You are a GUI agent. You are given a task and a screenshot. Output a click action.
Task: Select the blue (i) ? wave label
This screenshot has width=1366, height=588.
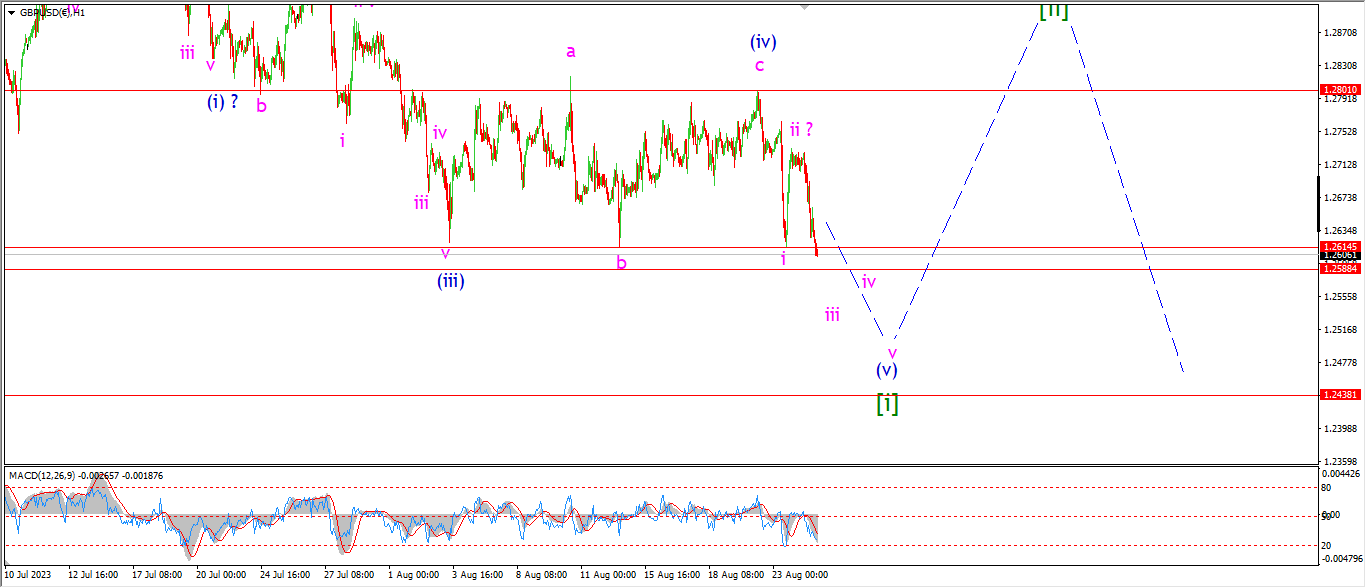223,101
